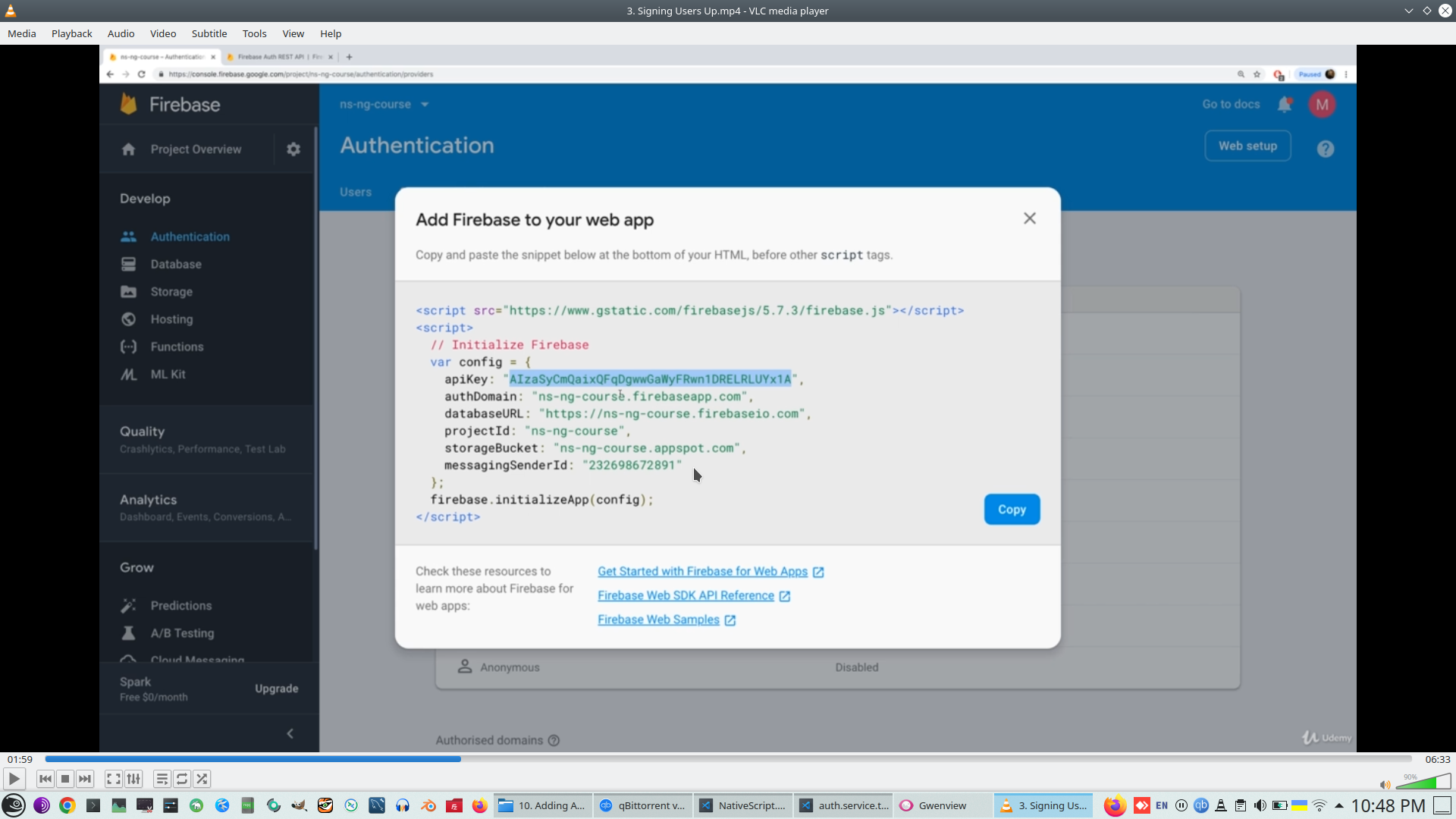Adjust the VLC volume slider
The height and width of the screenshot is (819, 1456).
tap(1423, 783)
